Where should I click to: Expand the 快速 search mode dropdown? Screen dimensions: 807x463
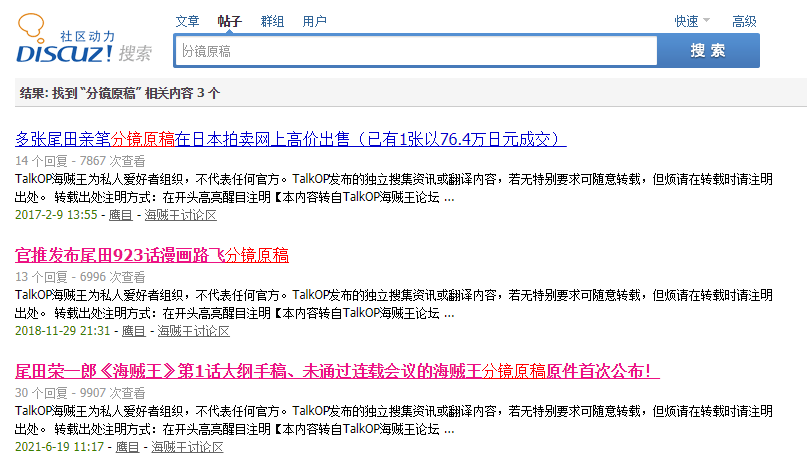tap(692, 22)
